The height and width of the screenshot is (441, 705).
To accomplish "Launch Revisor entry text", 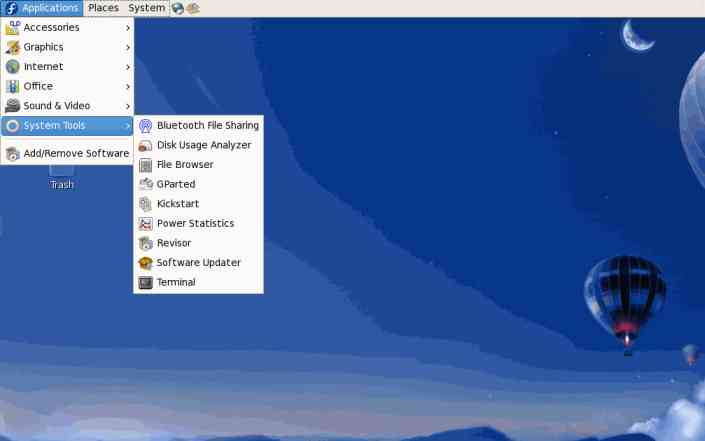I will pos(174,243).
